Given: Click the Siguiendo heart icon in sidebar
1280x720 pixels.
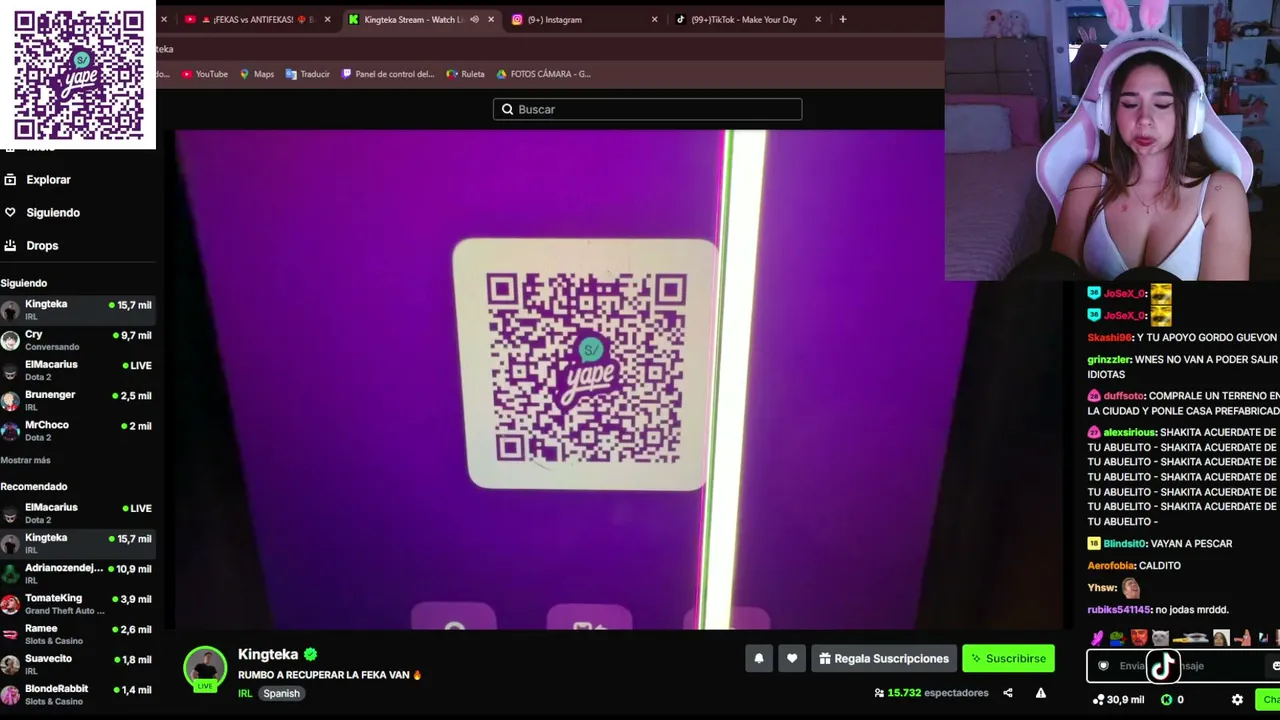Looking at the screenshot, I should coord(10,213).
